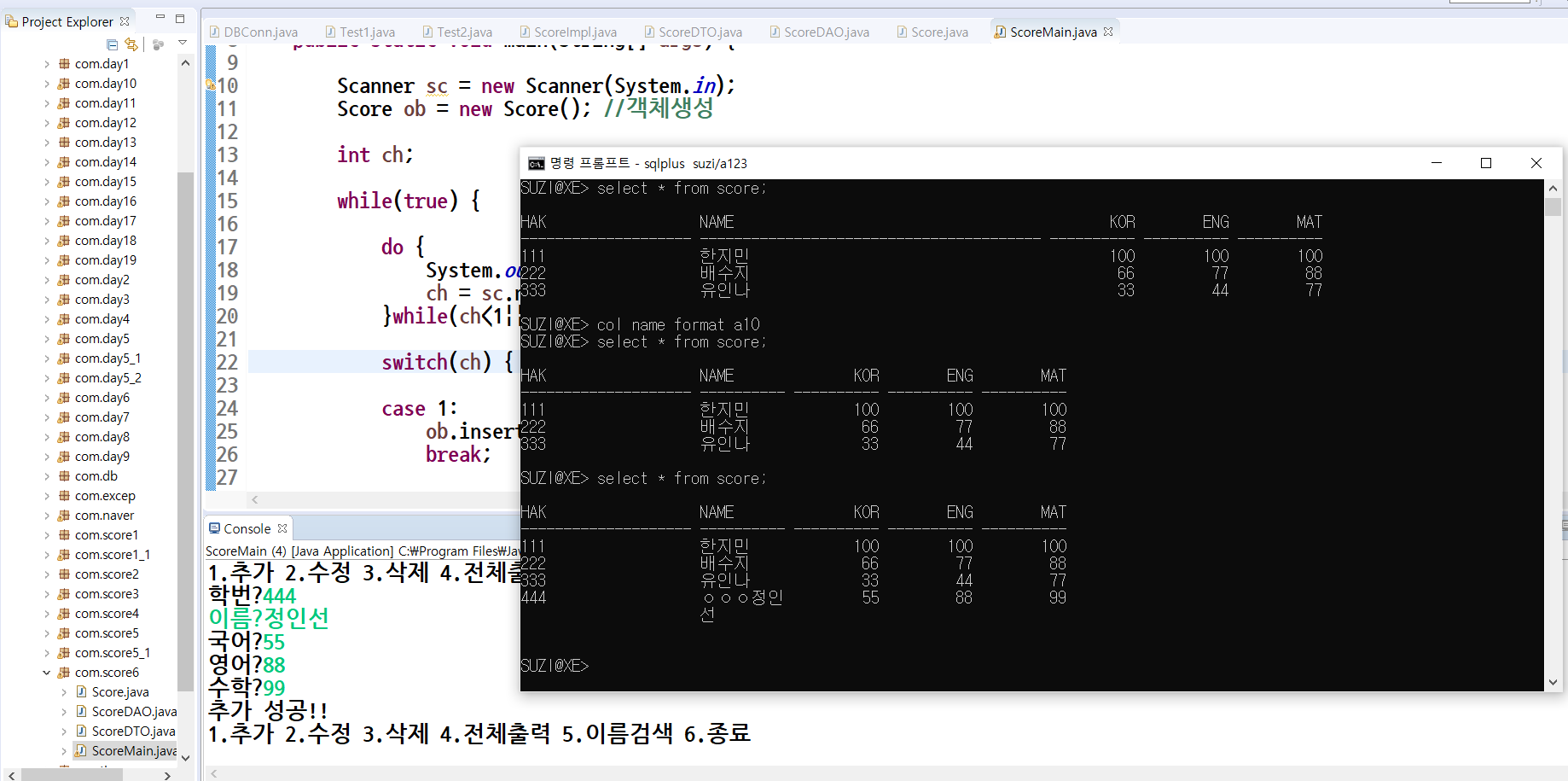
Task: Click the Focus on Active Task icon
Action: (x=159, y=44)
